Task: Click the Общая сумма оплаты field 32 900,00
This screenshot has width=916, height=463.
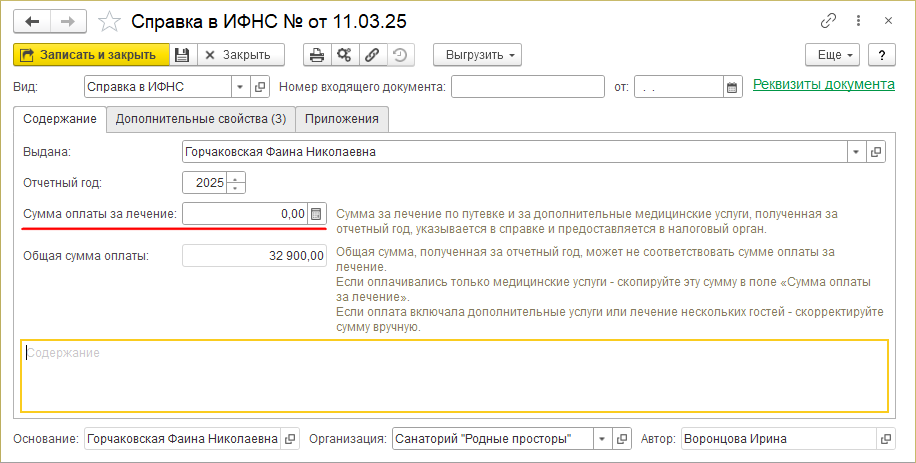Action: tap(254, 256)
